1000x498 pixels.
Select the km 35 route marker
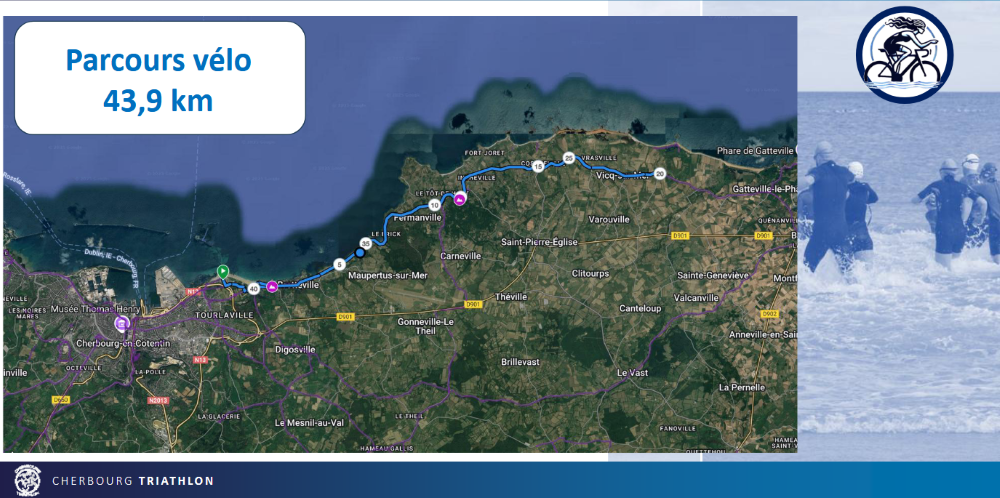[x=365, y=244]
